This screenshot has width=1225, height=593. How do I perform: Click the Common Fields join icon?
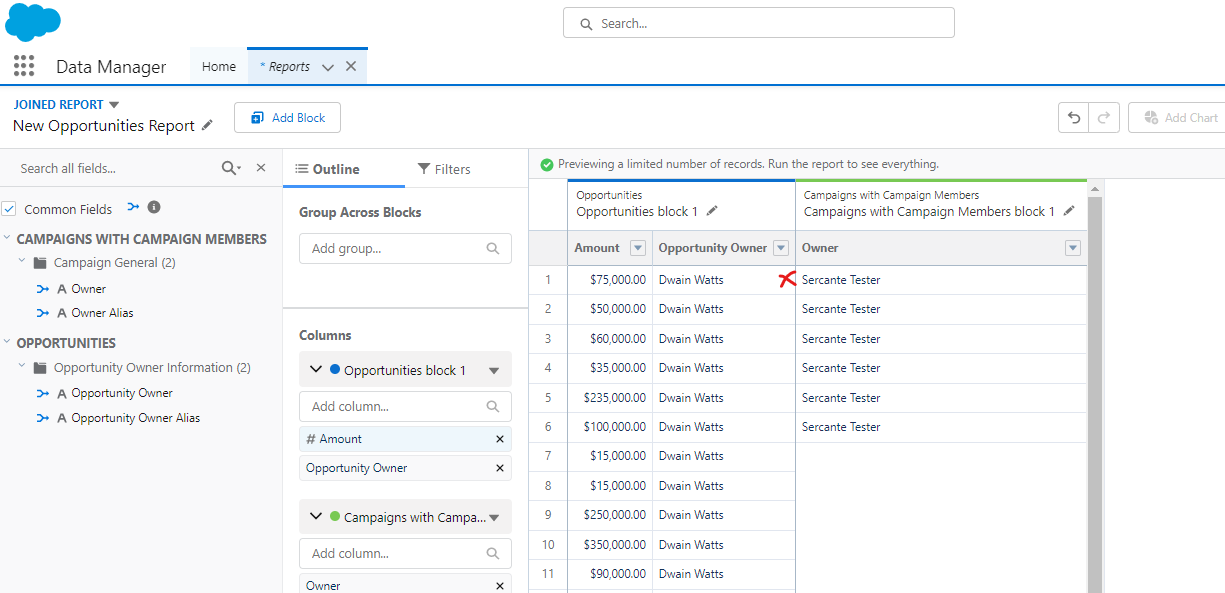[x=133, y=208]
